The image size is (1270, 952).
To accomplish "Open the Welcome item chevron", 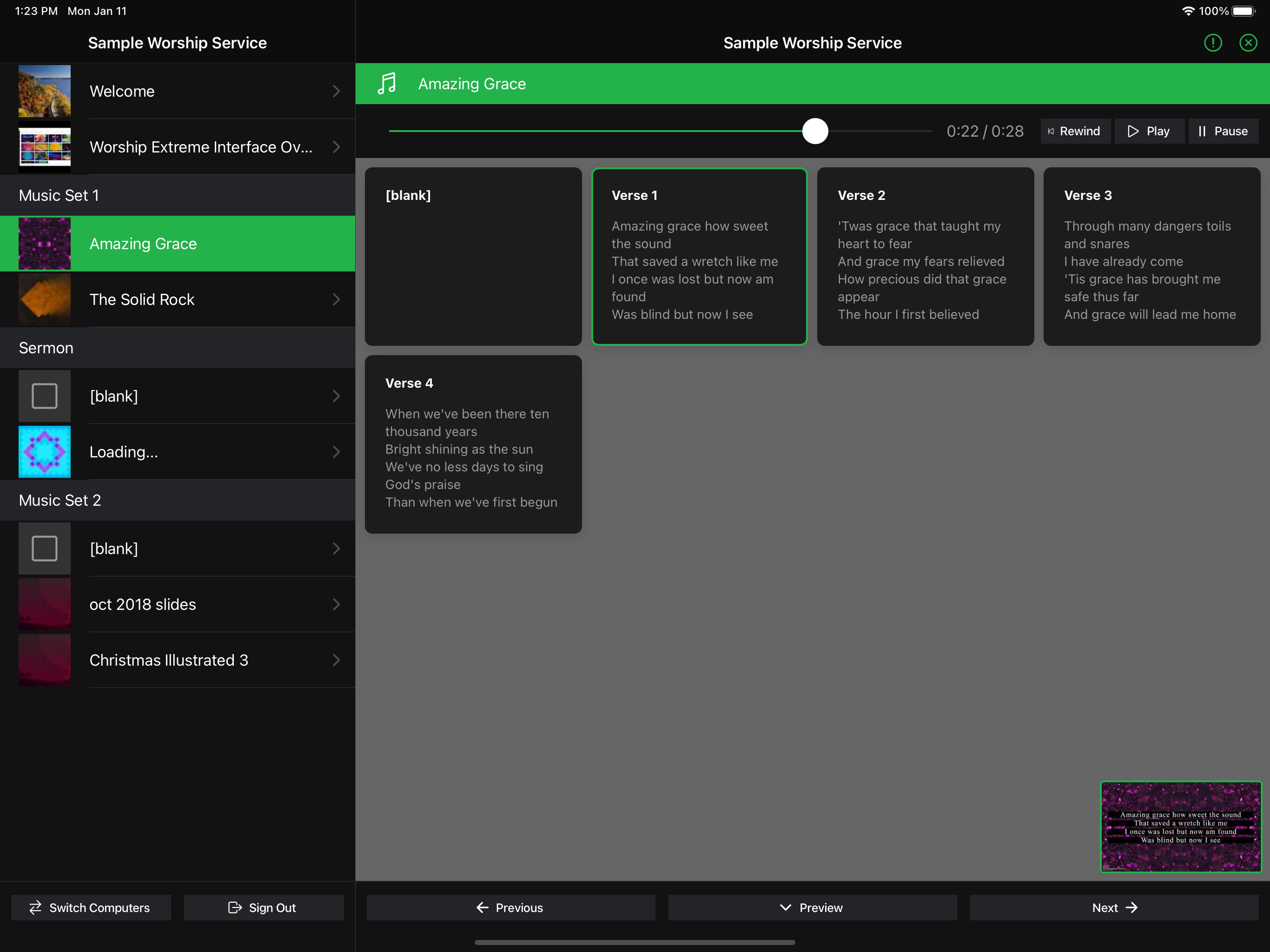I will click(337, 91).
